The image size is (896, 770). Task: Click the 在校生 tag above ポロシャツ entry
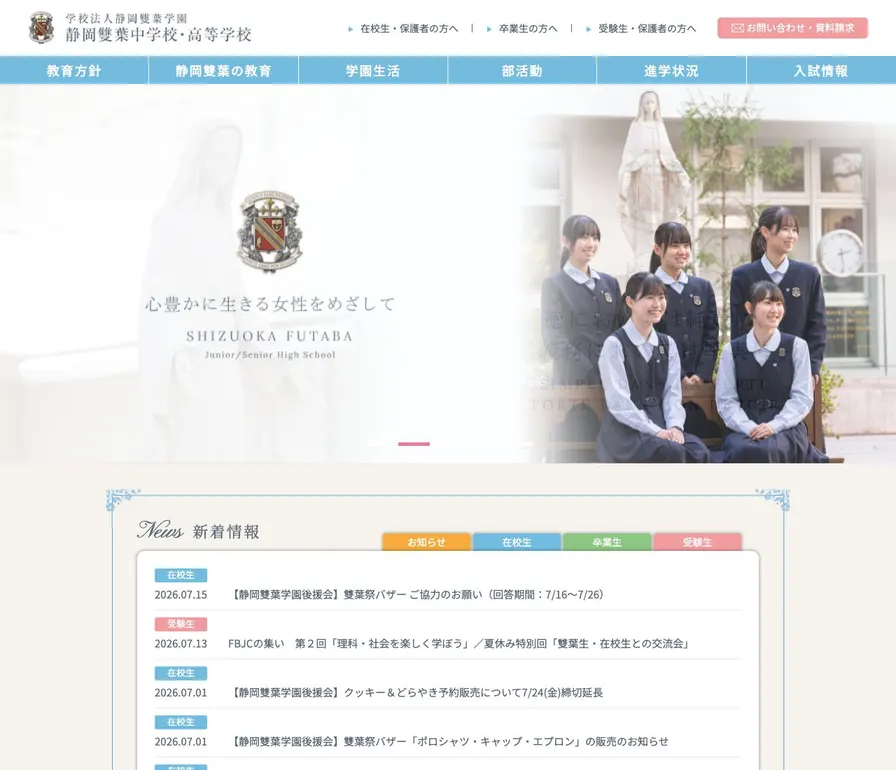(x=181, y=723)
